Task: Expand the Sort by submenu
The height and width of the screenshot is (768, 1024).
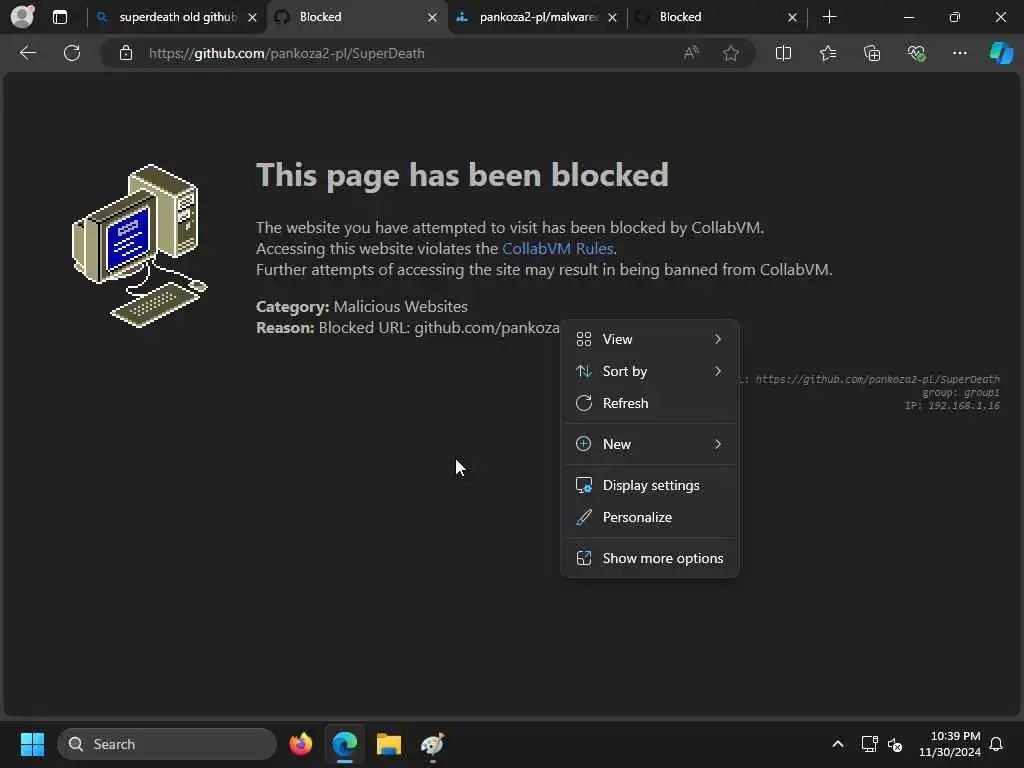Action: pyautogui.click(x=650, y=371)
